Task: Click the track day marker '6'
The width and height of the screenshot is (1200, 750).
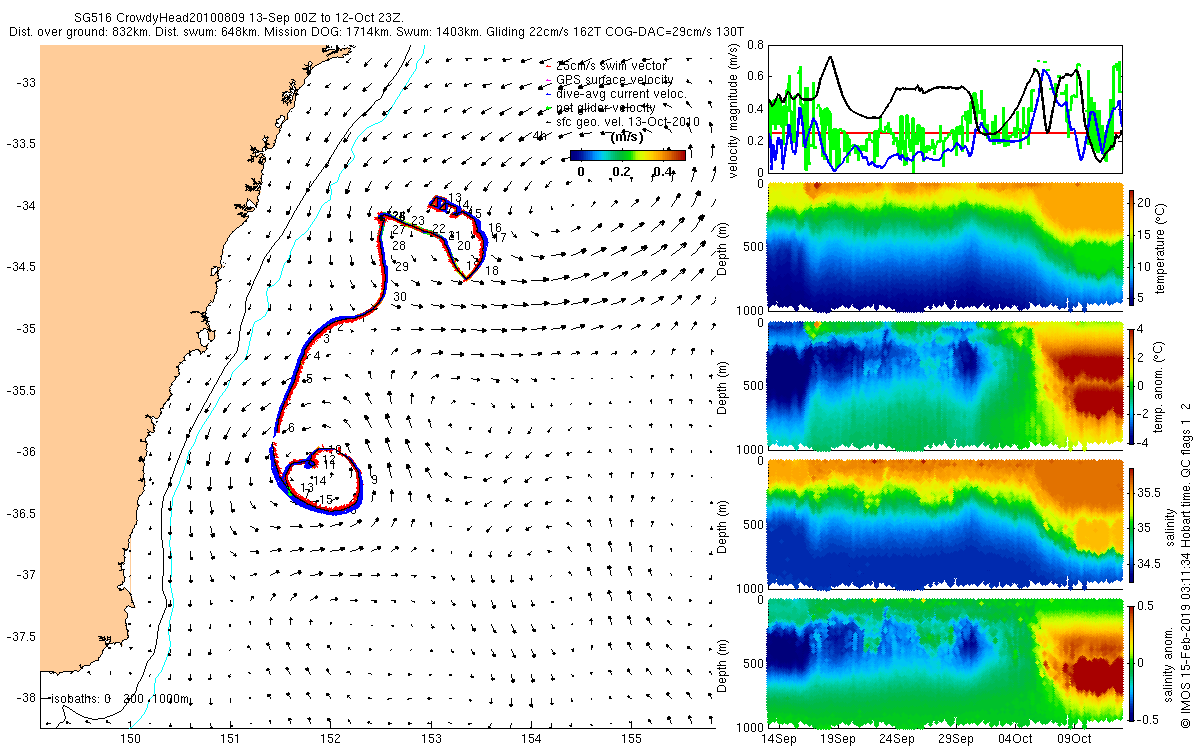Action: click(291, 429)
